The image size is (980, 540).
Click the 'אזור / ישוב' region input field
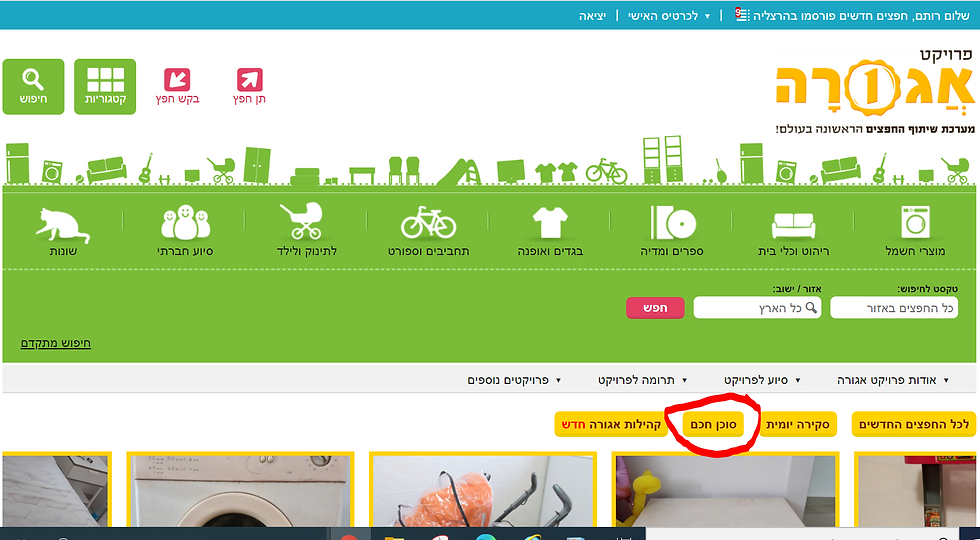[x=758, y=308]
